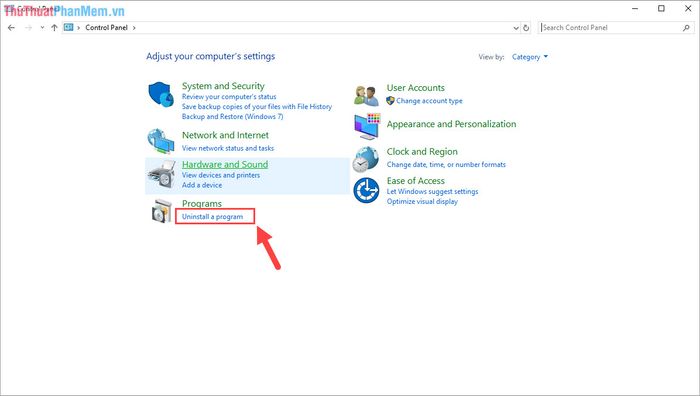Image resolution: width=700 pixels, height=396 pixels.
Task: Open Backup and Restore (Windows 7) link
Action: tap(232, 117)
